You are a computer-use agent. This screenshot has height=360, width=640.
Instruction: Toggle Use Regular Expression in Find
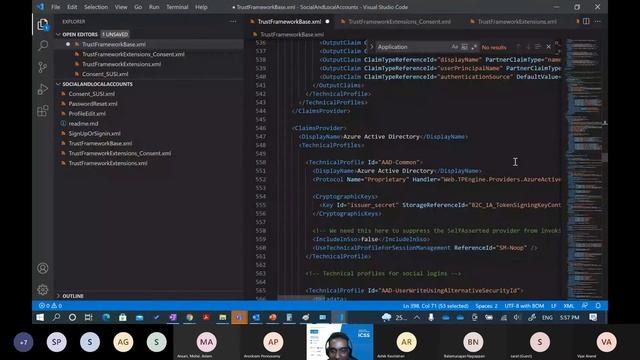tap(473, 47)
